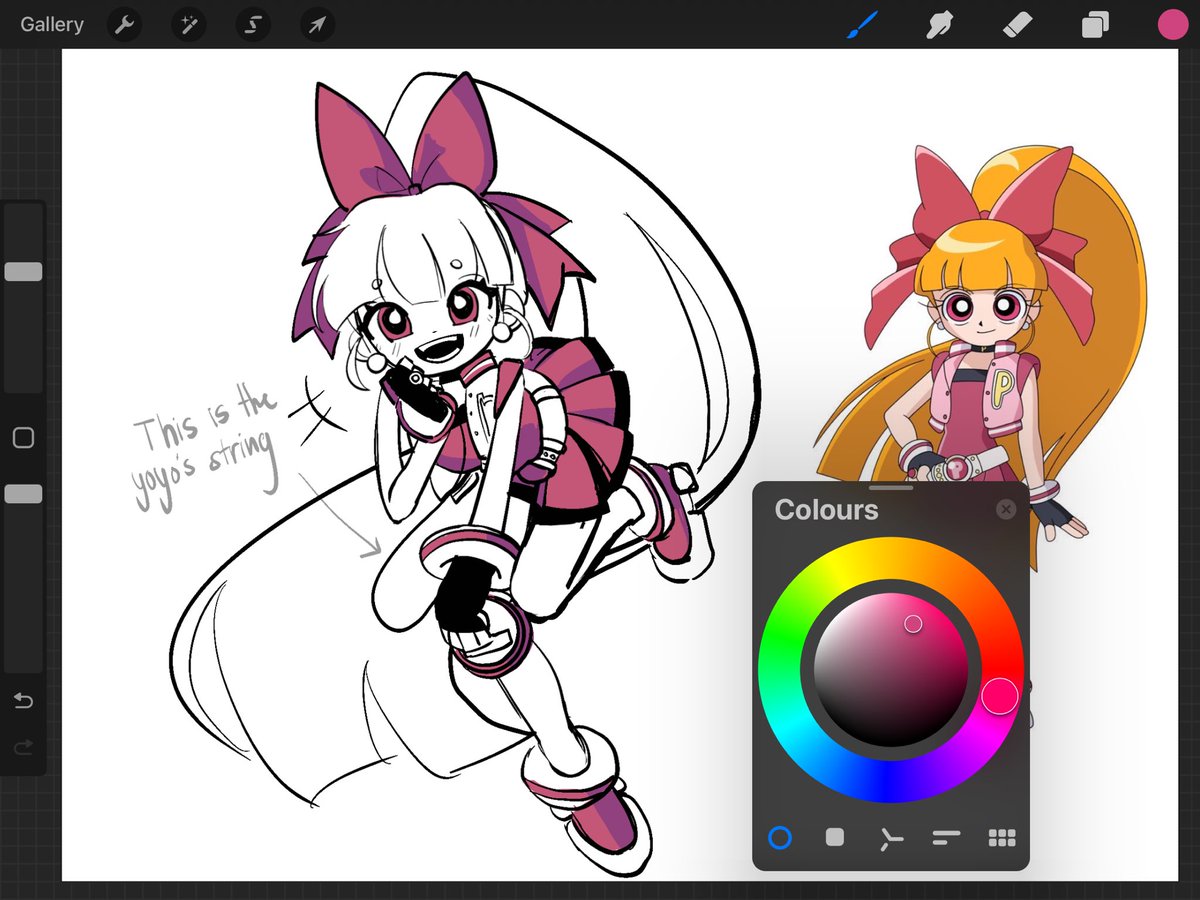Viewport: 1200px width, 900px height.
Task: Click the brush opacity slider handle
Action: [x=23, y=493]
